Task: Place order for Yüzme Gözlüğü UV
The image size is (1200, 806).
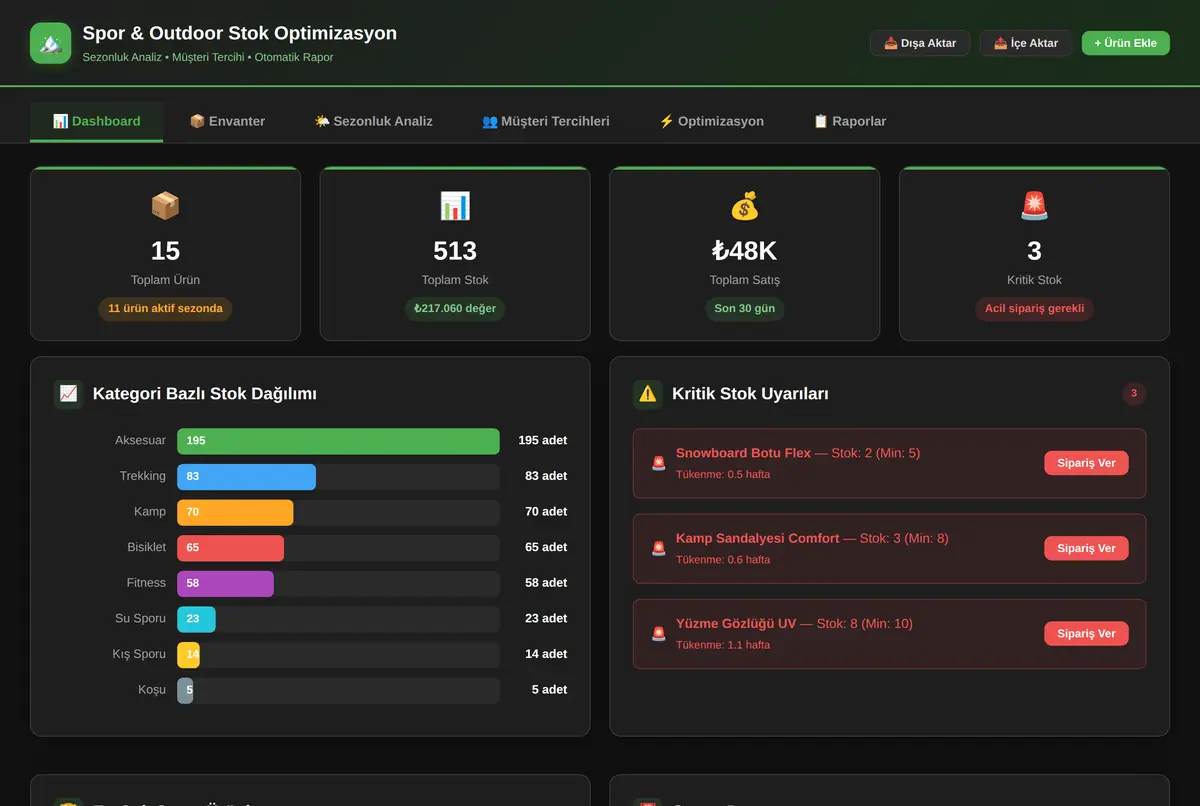Action: pyautogui.click(x=1087, y=633)
